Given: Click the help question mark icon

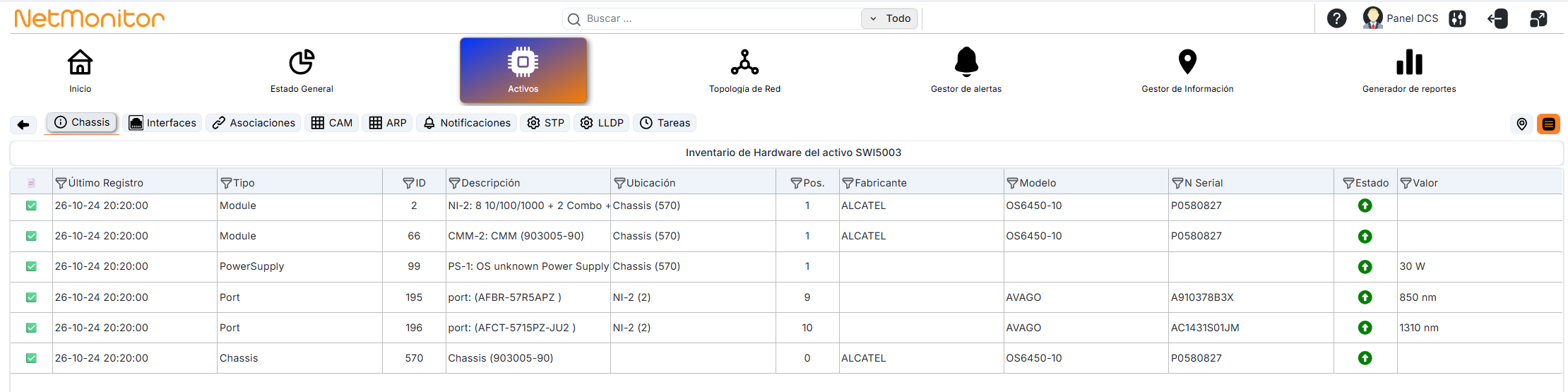Looking at the screenshot, I should (x=1336, y=18).
